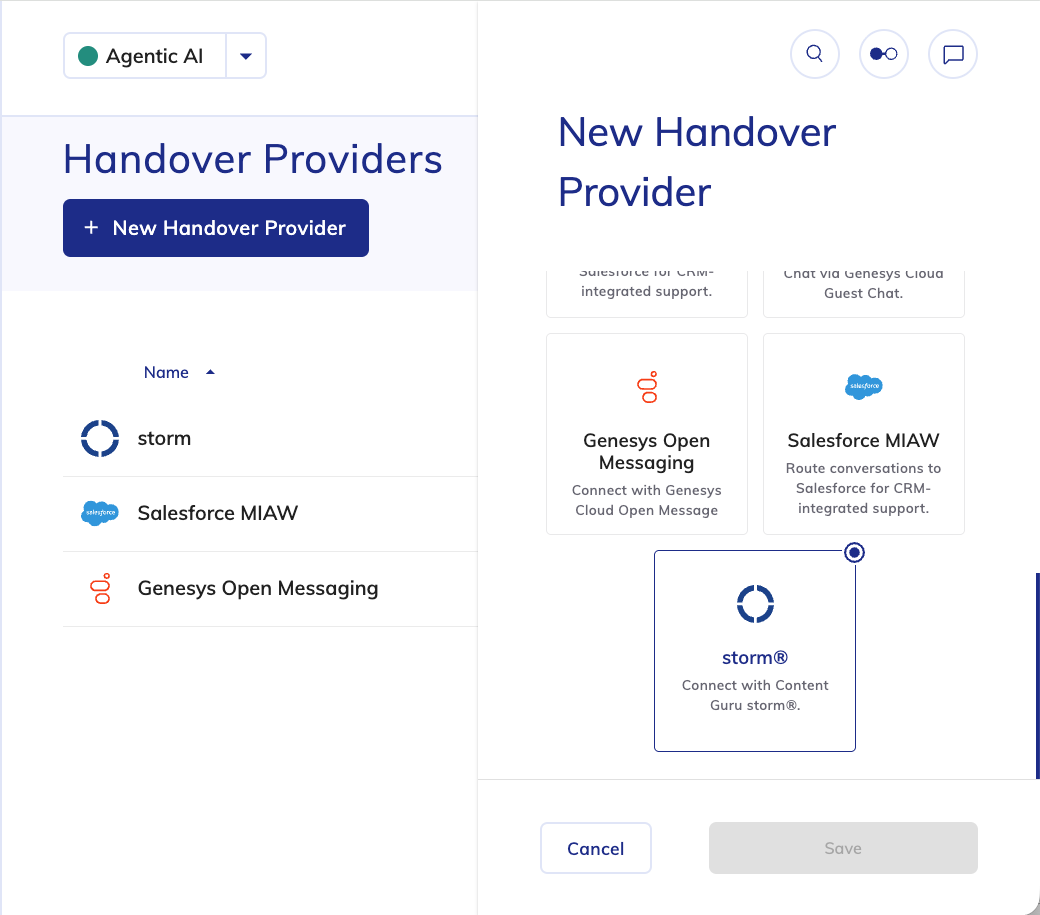This screenshot has width=1040, height=915.
Task: Select the storm® radio button indicator
Action: (854, 552)
